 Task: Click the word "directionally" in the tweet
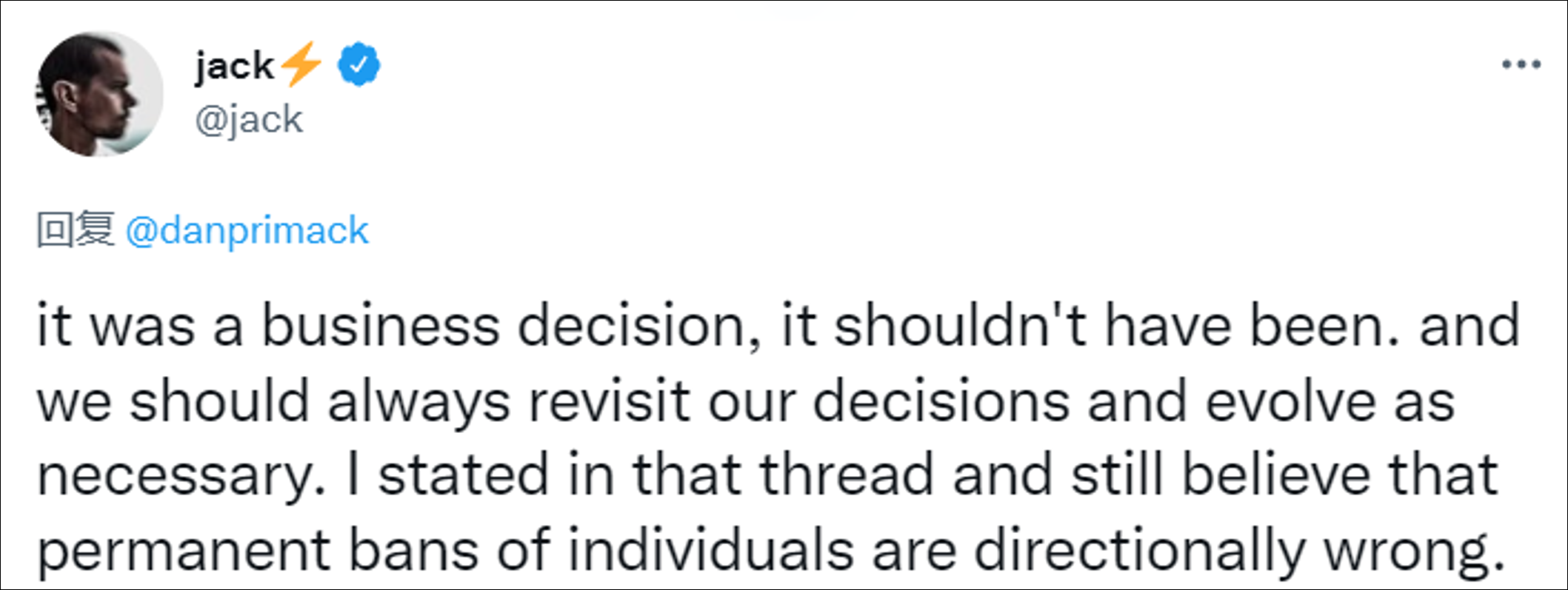click(x=1139, y=550)
